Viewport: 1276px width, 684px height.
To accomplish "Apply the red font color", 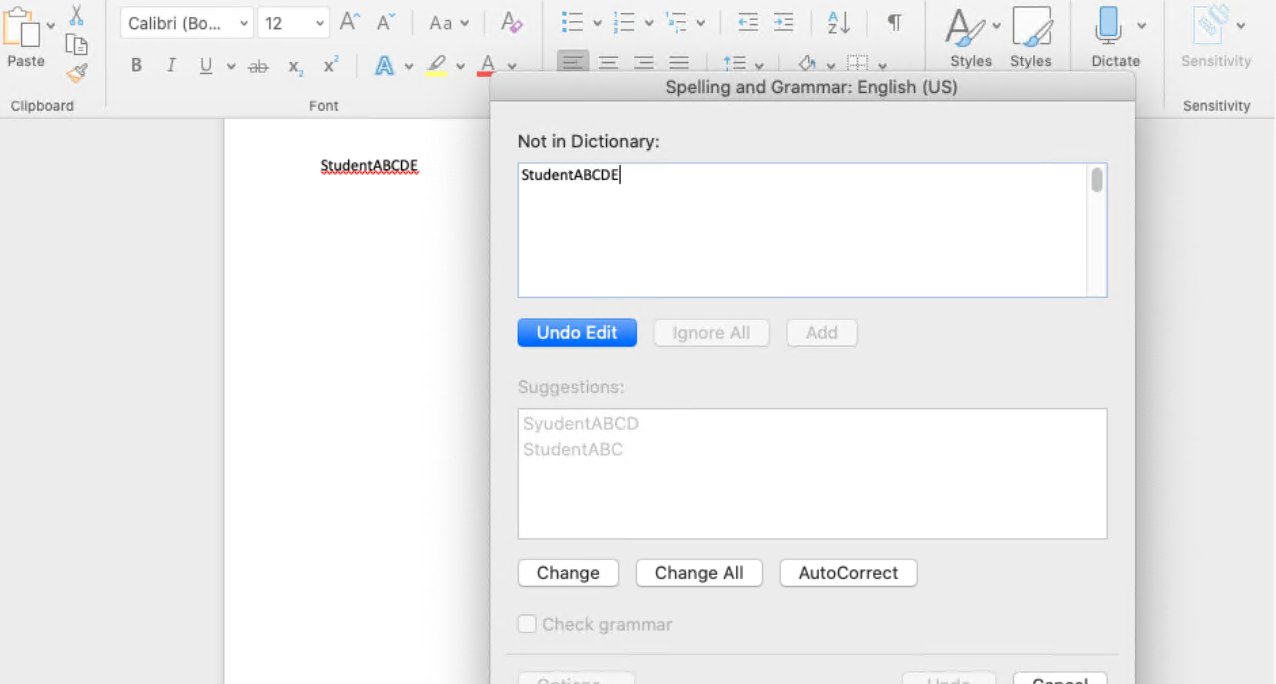I will [x=487, y=66].
